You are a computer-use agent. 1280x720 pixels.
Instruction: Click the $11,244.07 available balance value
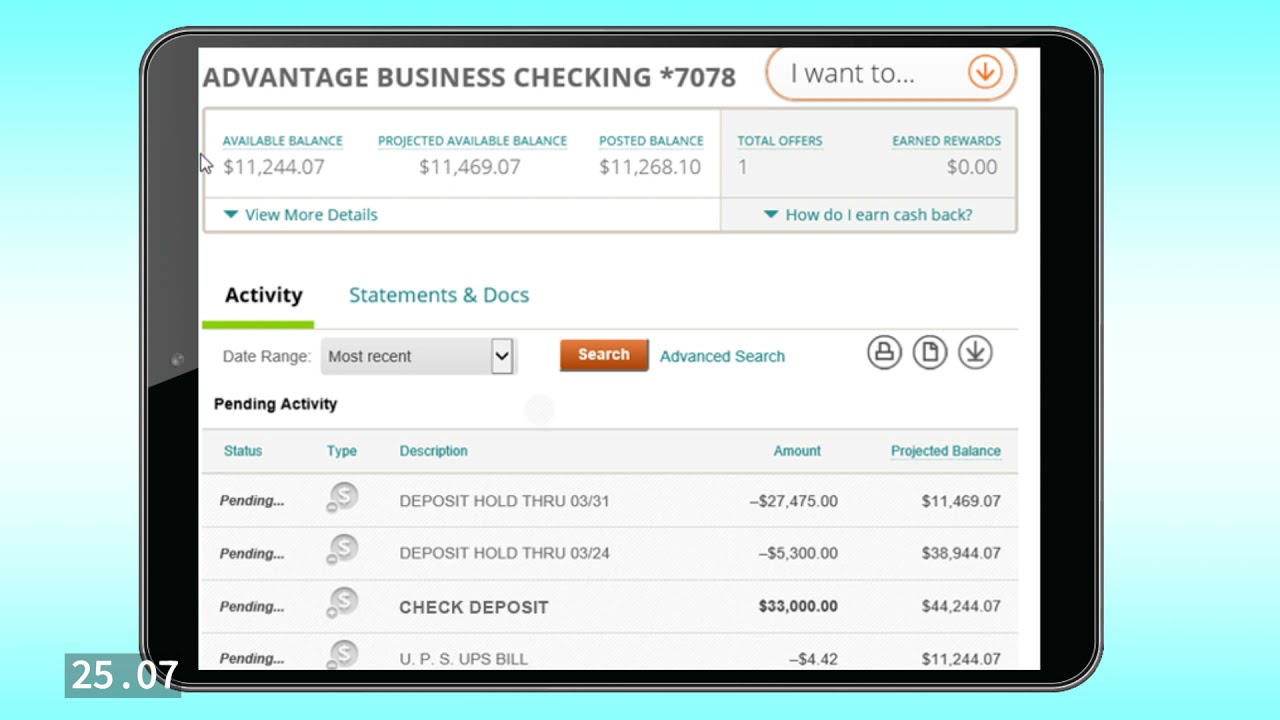274,167
